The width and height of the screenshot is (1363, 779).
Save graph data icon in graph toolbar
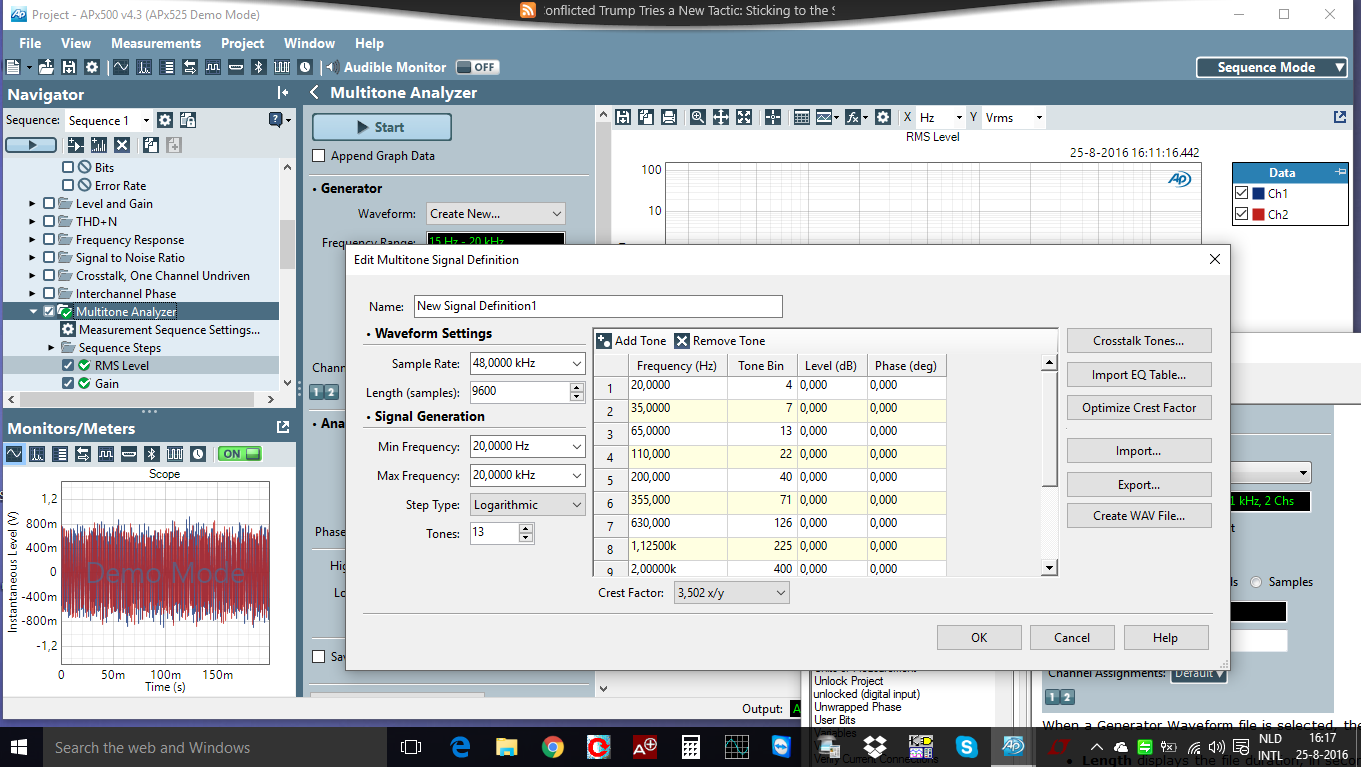pyautogui.click(x=623, y=117)
